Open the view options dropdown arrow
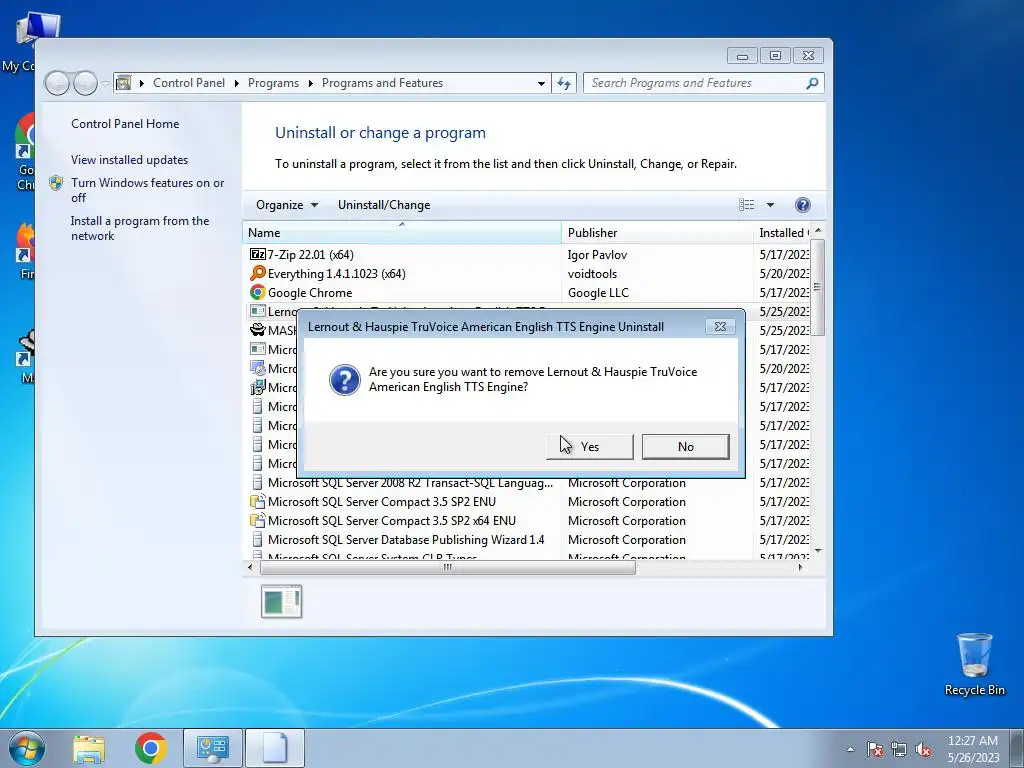Screen dimensions: 1024x768 click(771, 205)
